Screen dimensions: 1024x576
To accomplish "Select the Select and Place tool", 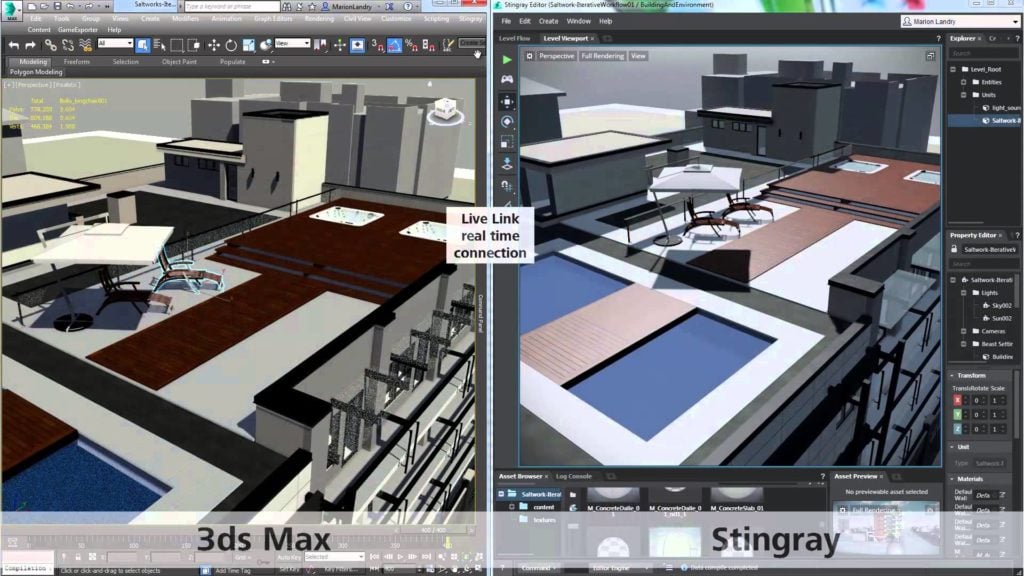I will coord(265,45).
